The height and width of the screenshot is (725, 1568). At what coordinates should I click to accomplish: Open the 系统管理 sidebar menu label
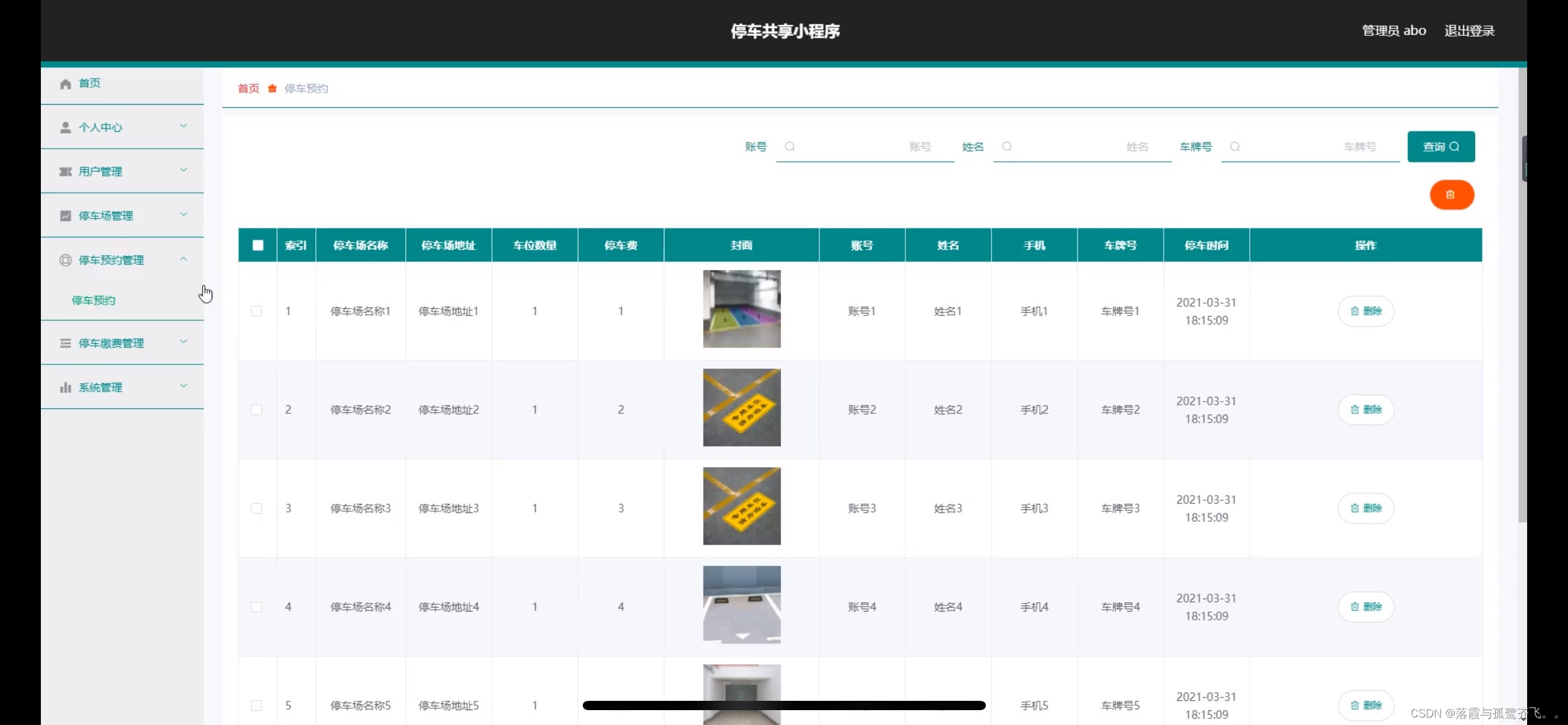coord(100,387)
